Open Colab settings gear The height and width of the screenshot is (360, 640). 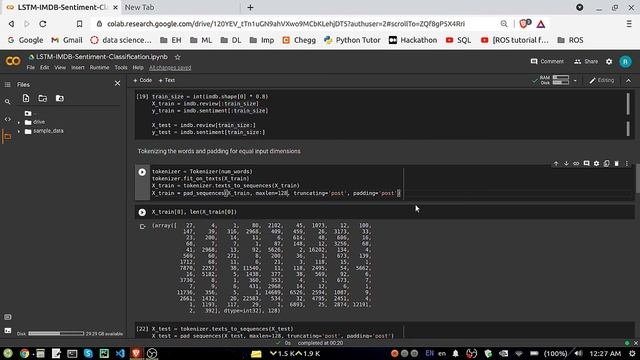click(x=609, y=62)
